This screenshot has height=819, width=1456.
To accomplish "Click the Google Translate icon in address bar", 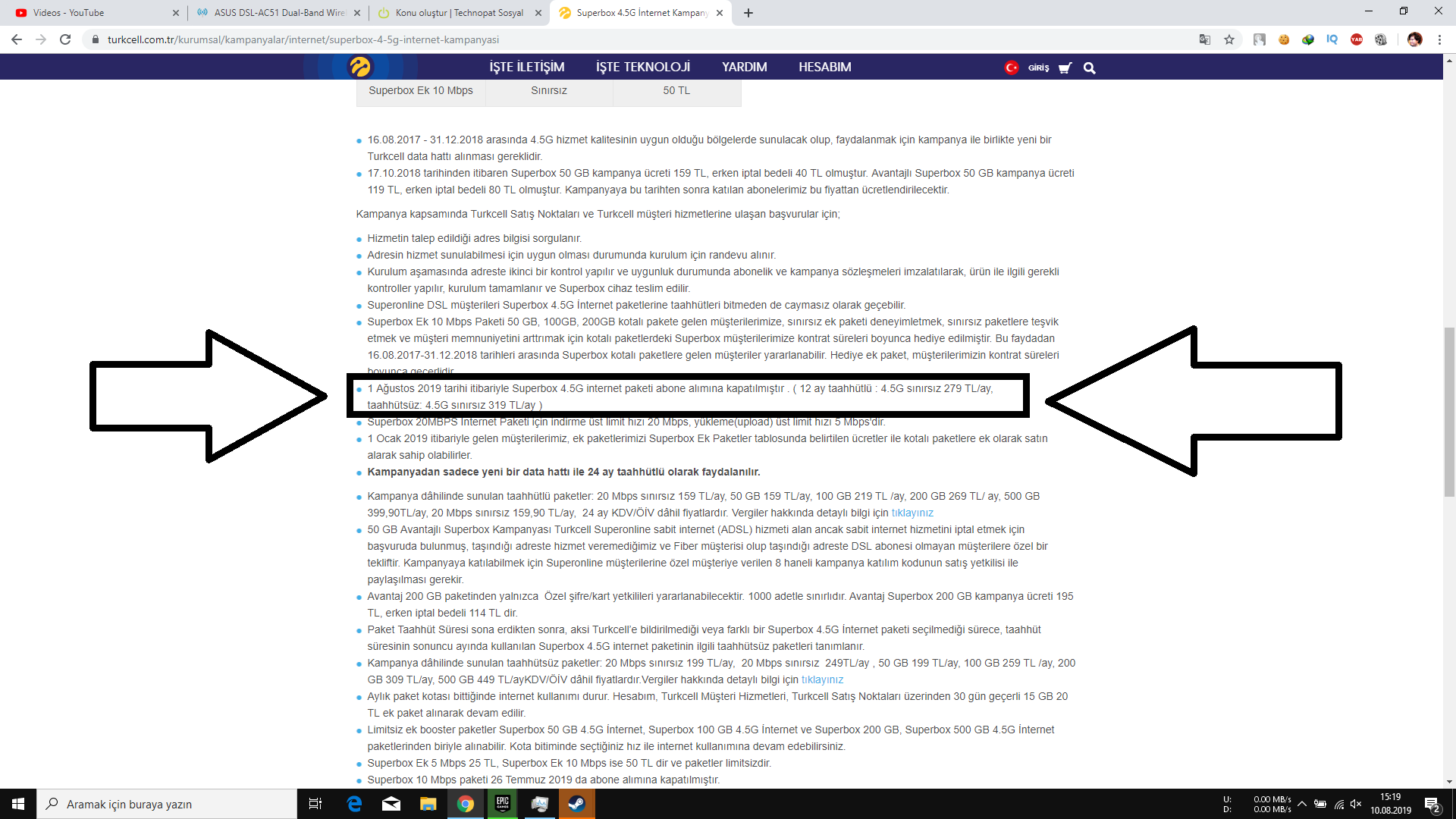I will pyautogui.click(x=1204, y=39).
